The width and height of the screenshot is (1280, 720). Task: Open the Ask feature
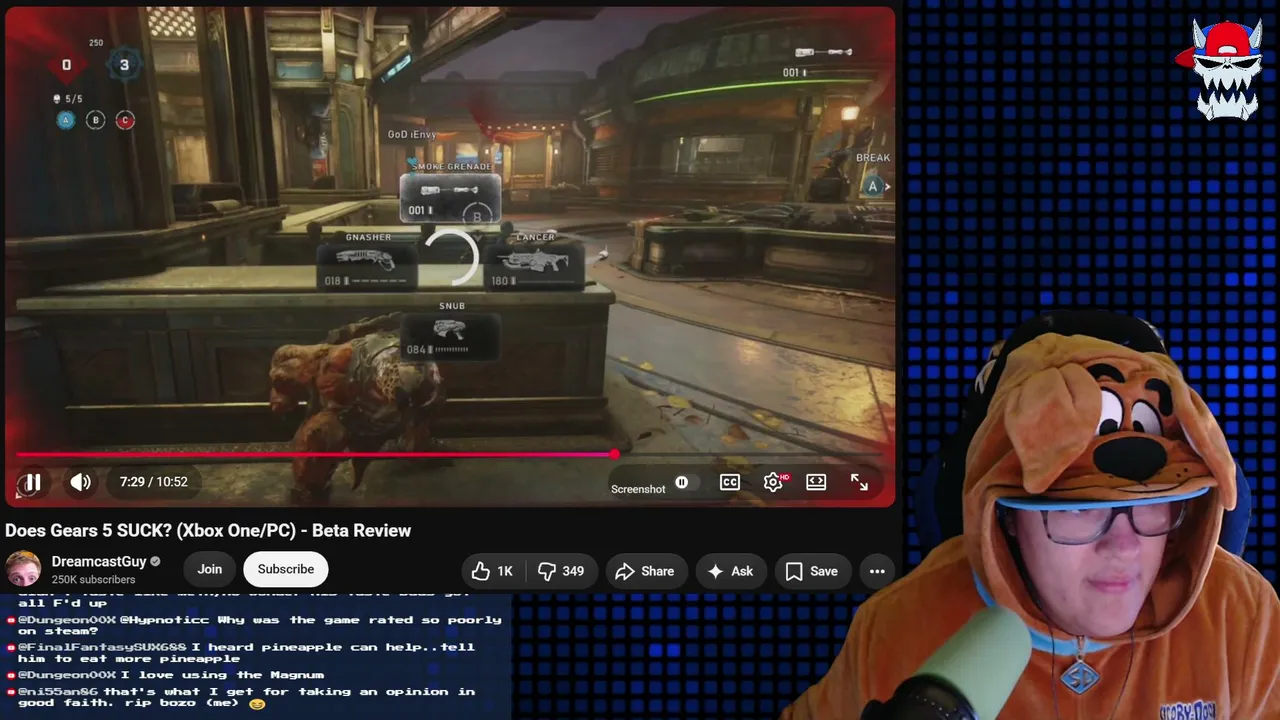[x=730, y=571]
